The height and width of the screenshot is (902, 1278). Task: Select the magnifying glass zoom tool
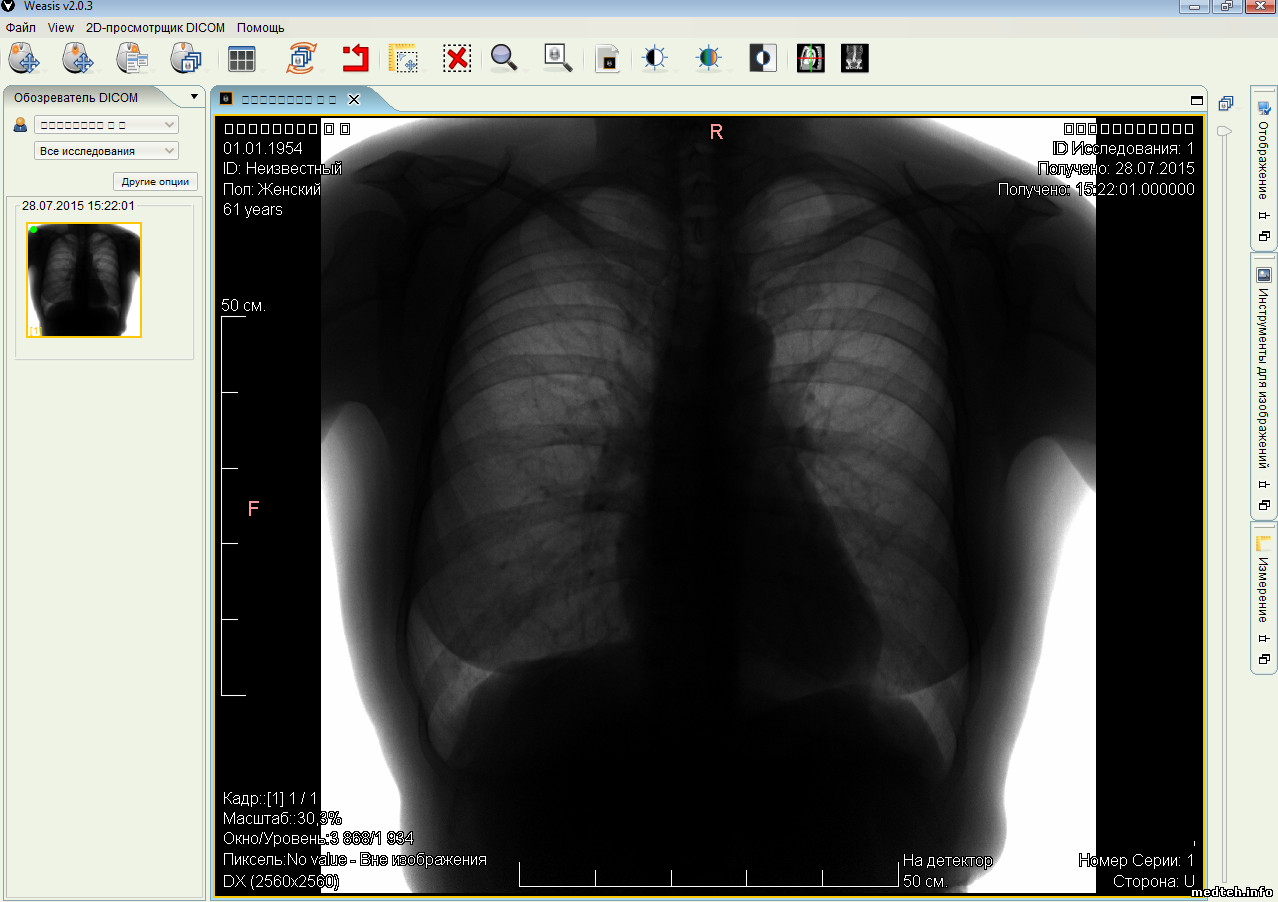tap(504, 59)
